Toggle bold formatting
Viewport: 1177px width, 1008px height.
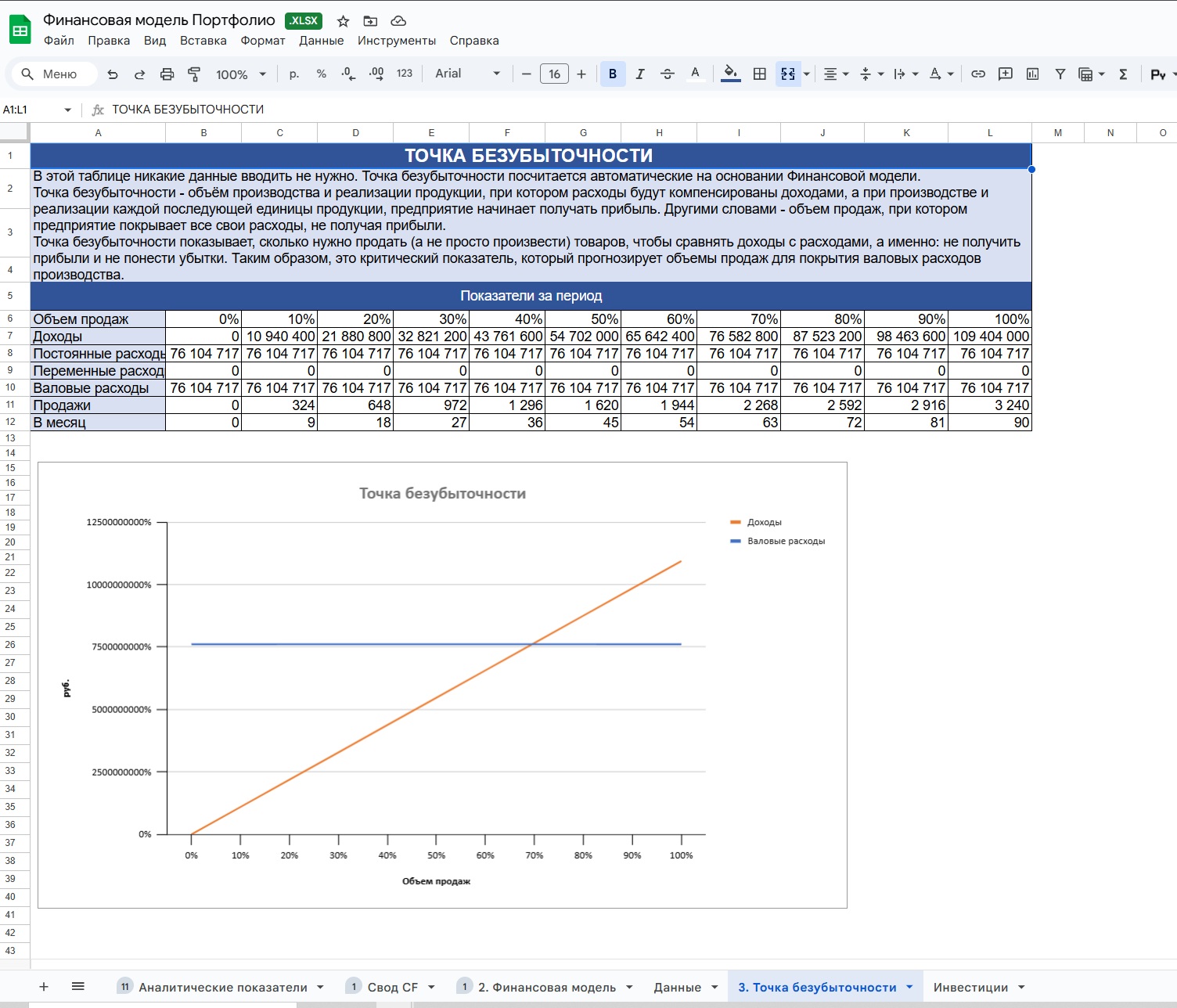[613, 74]
